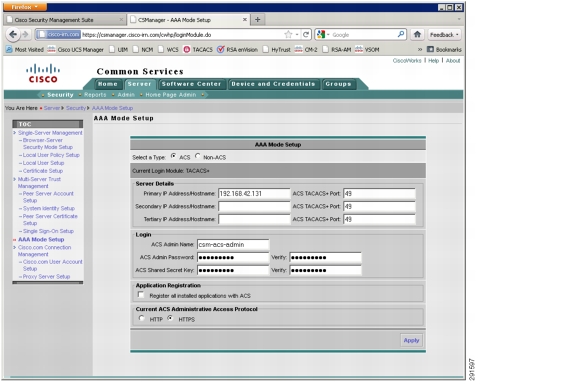Open the new tab plus button
576x385 pixels.
click(x=258, y=20)
